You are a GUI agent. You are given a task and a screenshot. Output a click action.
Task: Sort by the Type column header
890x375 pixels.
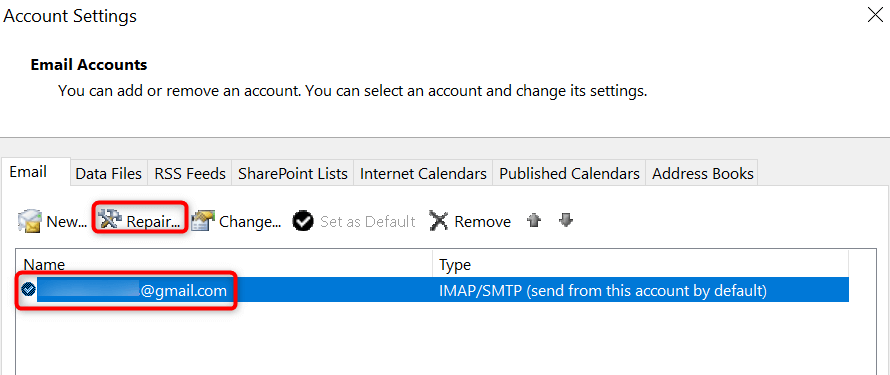pyautogui.click(x=640, y=264)
